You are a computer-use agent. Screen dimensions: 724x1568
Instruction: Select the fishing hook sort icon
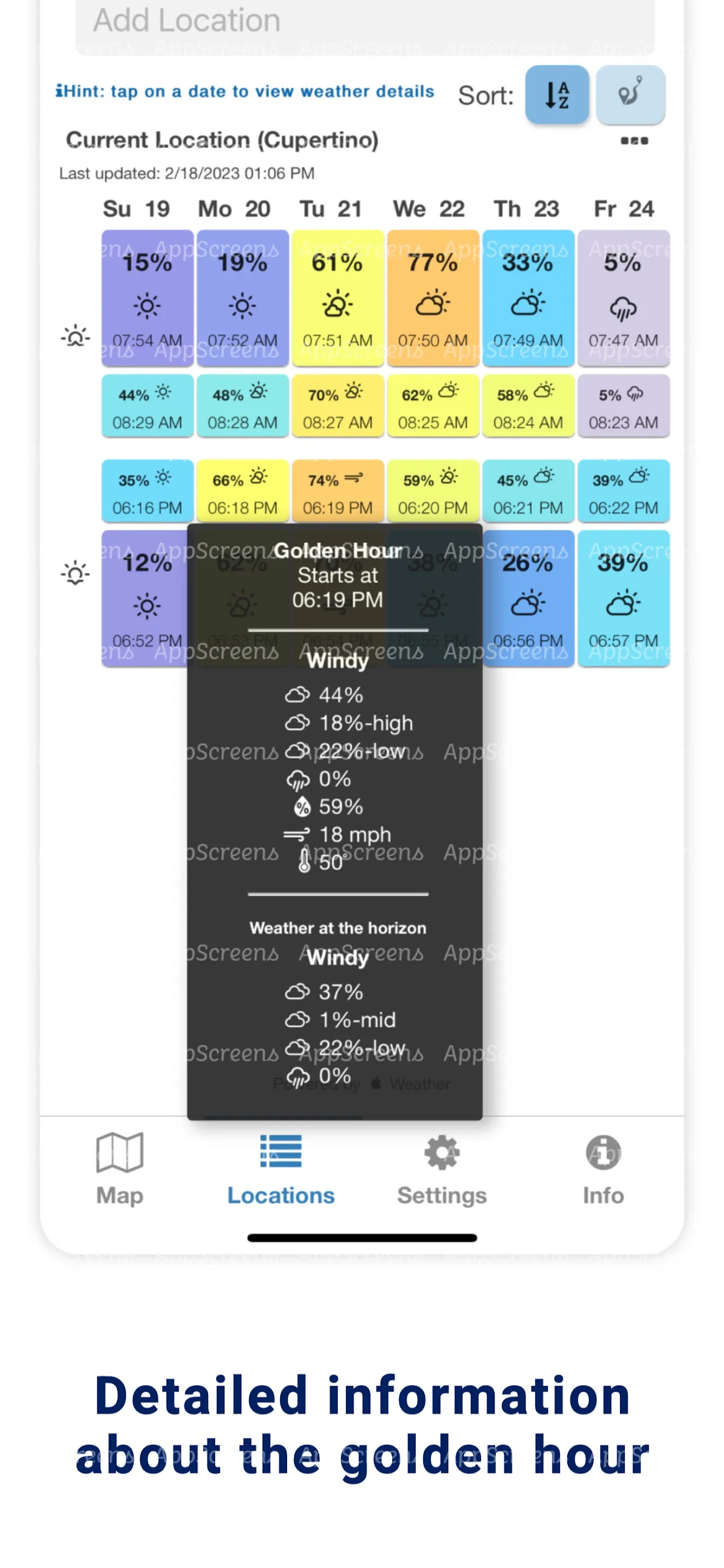pos(630,95)
